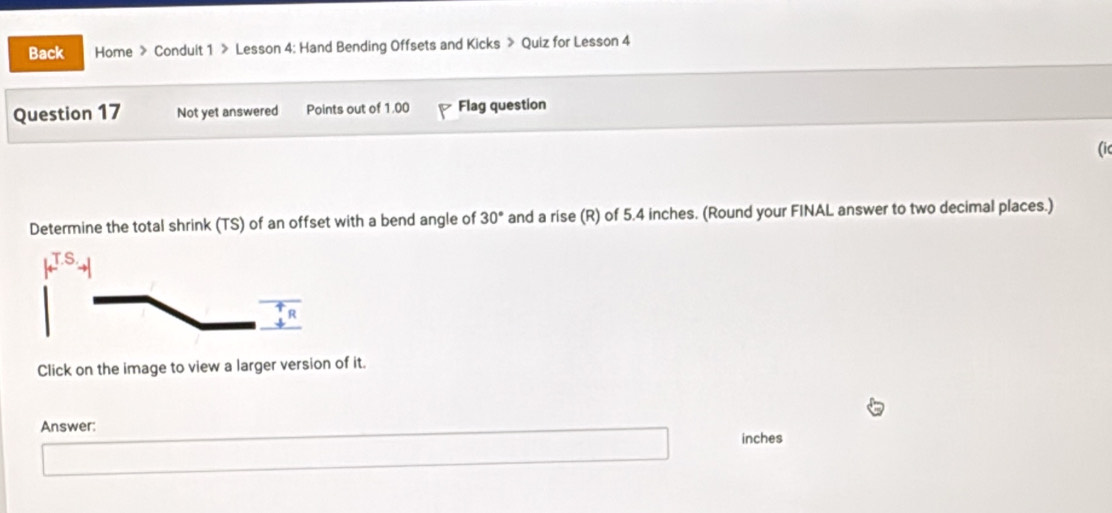Open the Conduit 1 breadcrumb link
This screenshot has height=513, width=1112.
click(184, 50)
